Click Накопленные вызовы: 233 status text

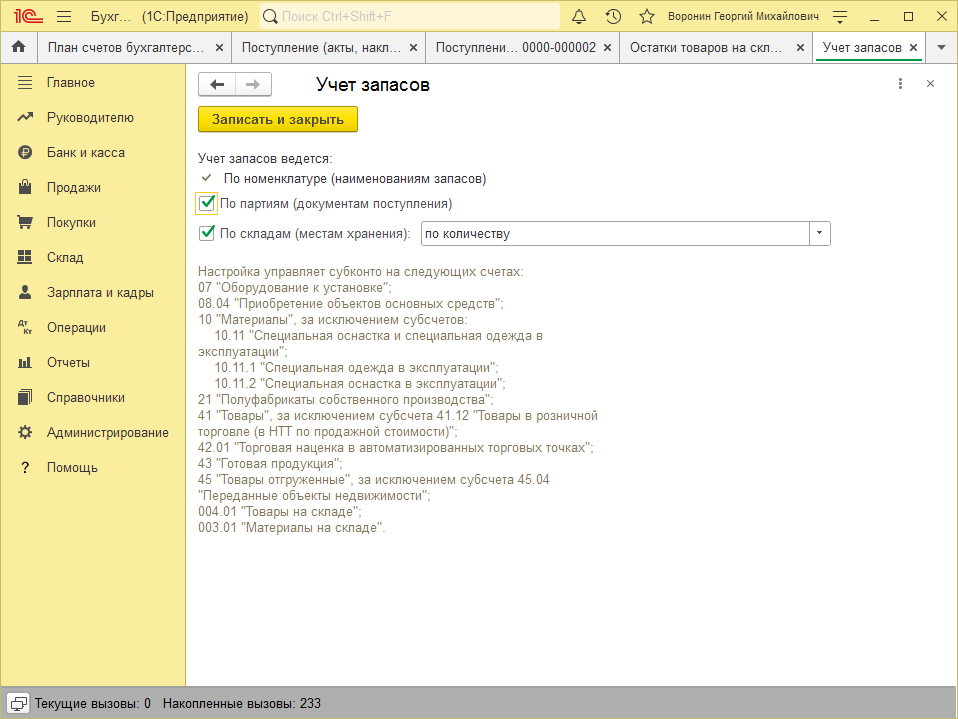(x=242, y=704)
